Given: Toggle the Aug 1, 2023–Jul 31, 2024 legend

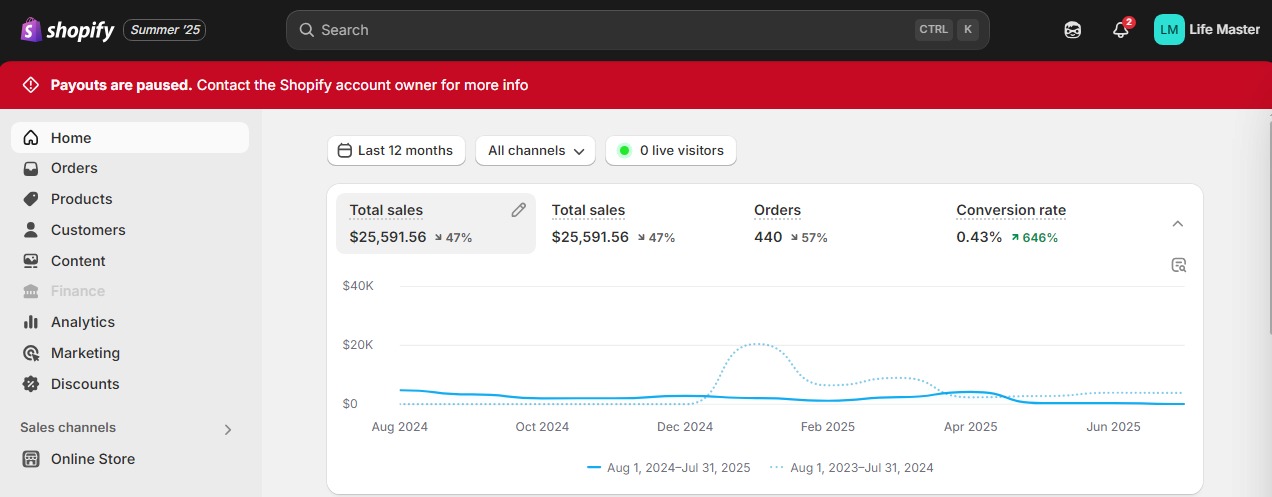Looking at the screenshot, I should pos(851,467).
